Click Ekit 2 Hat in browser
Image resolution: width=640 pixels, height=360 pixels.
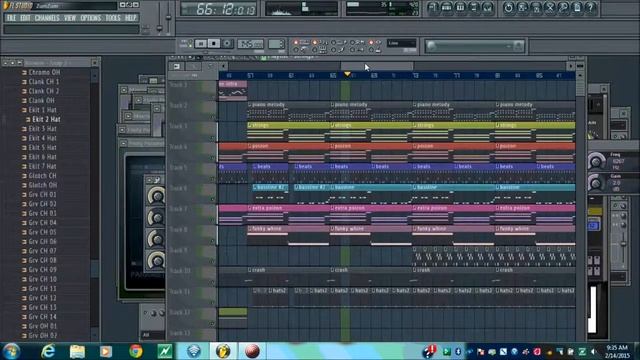45,119
